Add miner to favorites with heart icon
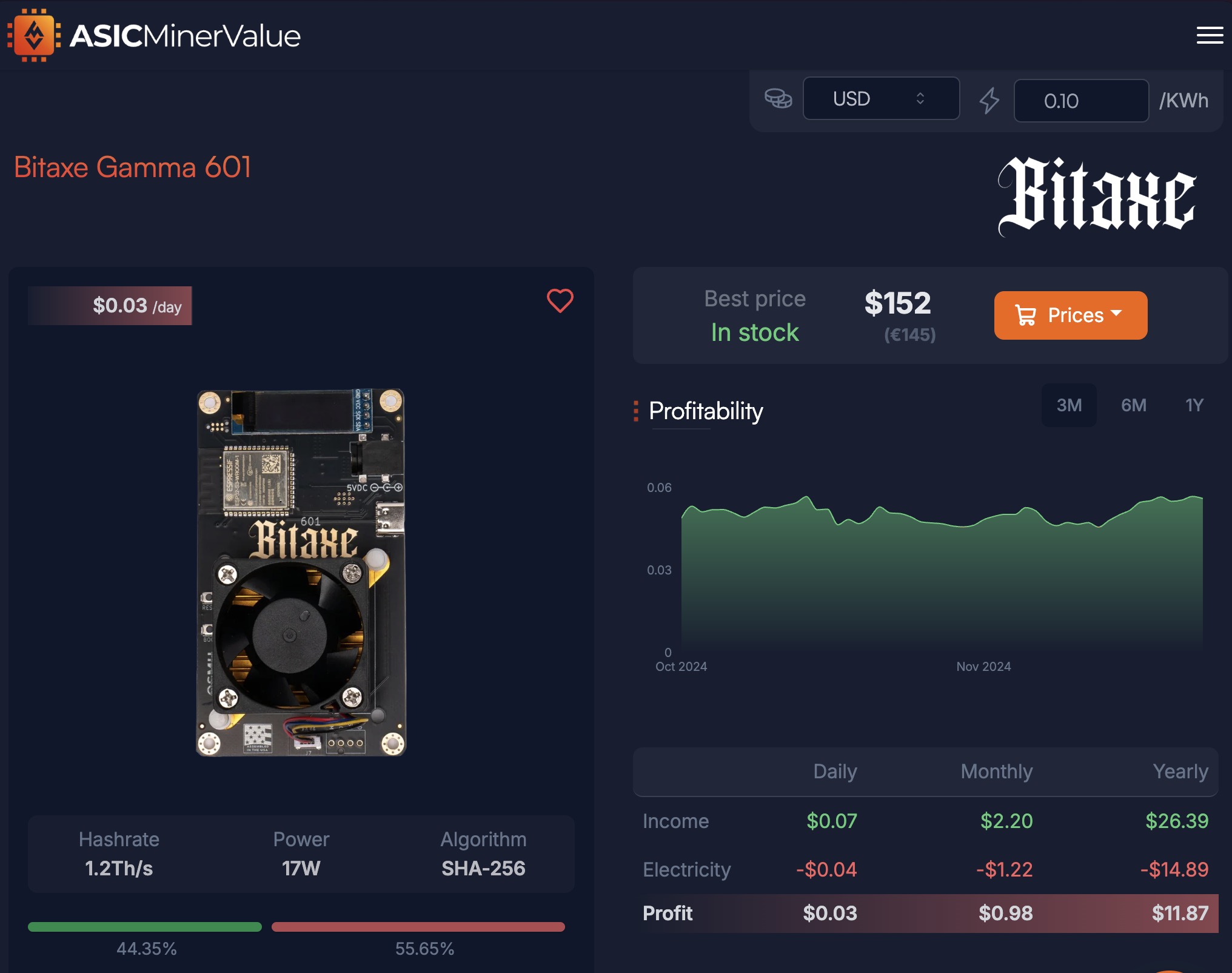The image size is (1232, 973). point(560,300)
